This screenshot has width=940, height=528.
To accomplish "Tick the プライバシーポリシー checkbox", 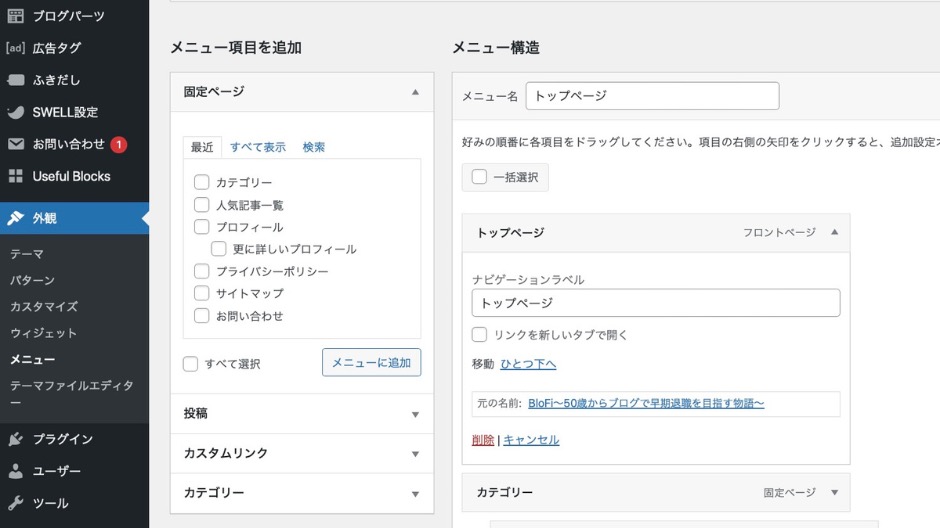I will tap(202, 271).
